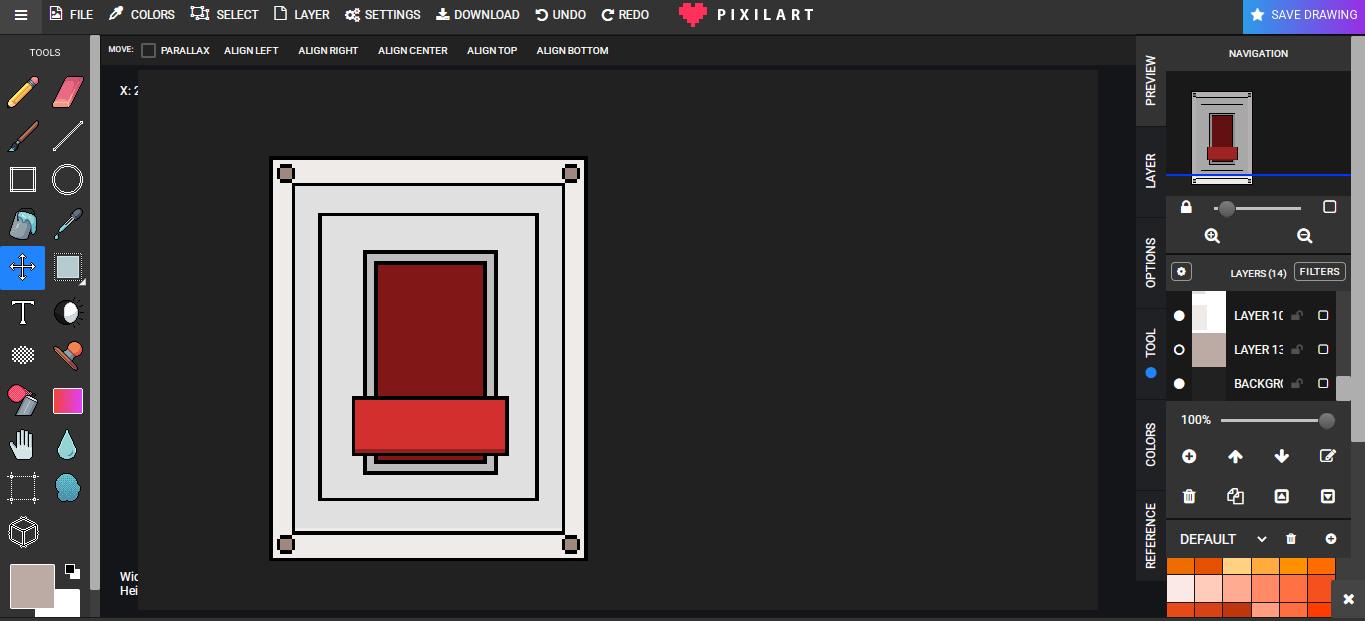Click the Save Drawing button
This screenshot has width=1365, height=621.
[x=1304, y=16]
